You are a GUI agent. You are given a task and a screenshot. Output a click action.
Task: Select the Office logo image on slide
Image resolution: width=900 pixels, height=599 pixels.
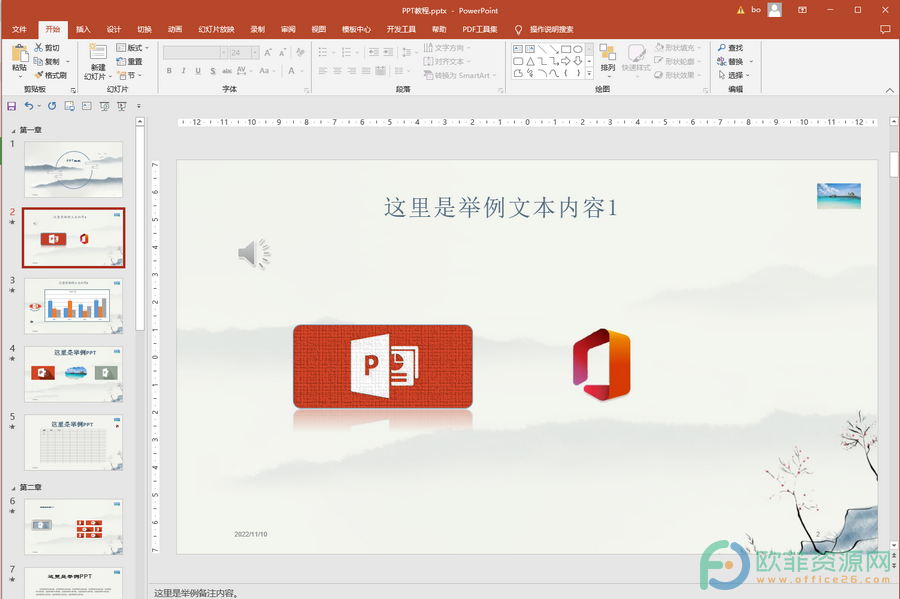coord(602,365)
